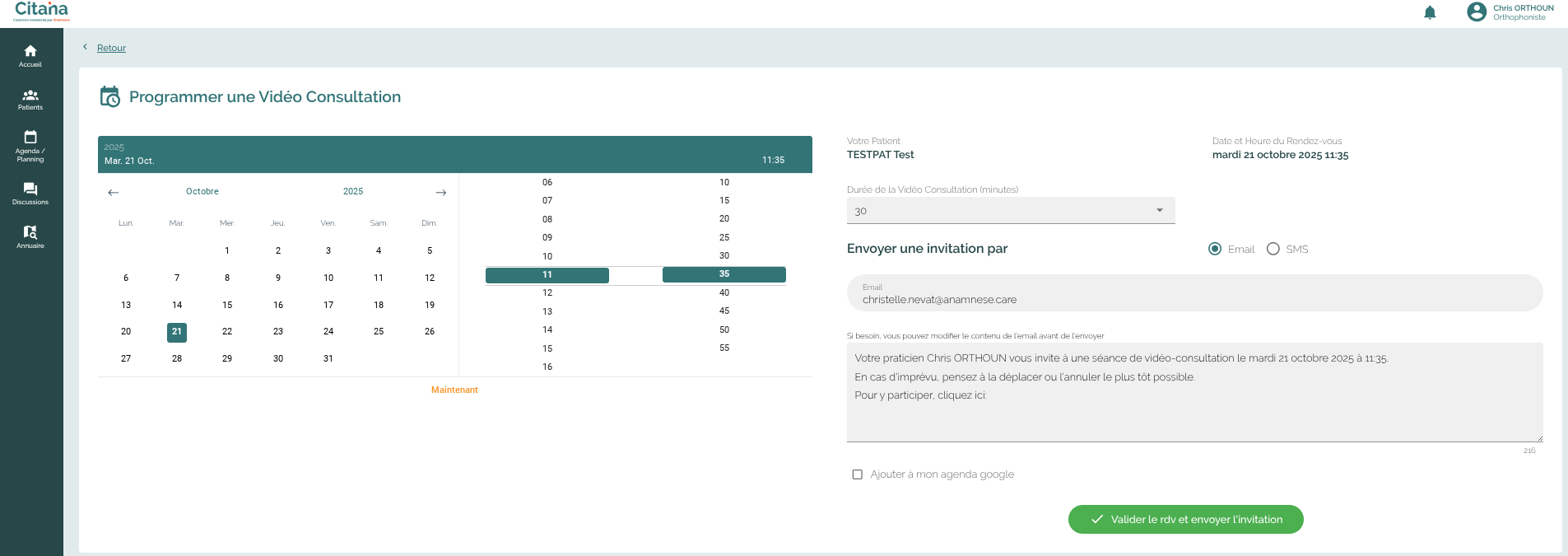The image size is (1568, 556).
Task: Choose hour 14 in time picker
Action: coord(547,330)
